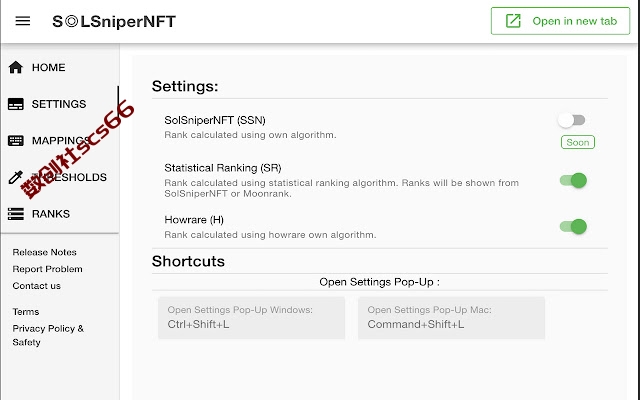Viewport: 640px width, 400px height.
Task: Click the Contact us link
Action: point(36,286)
